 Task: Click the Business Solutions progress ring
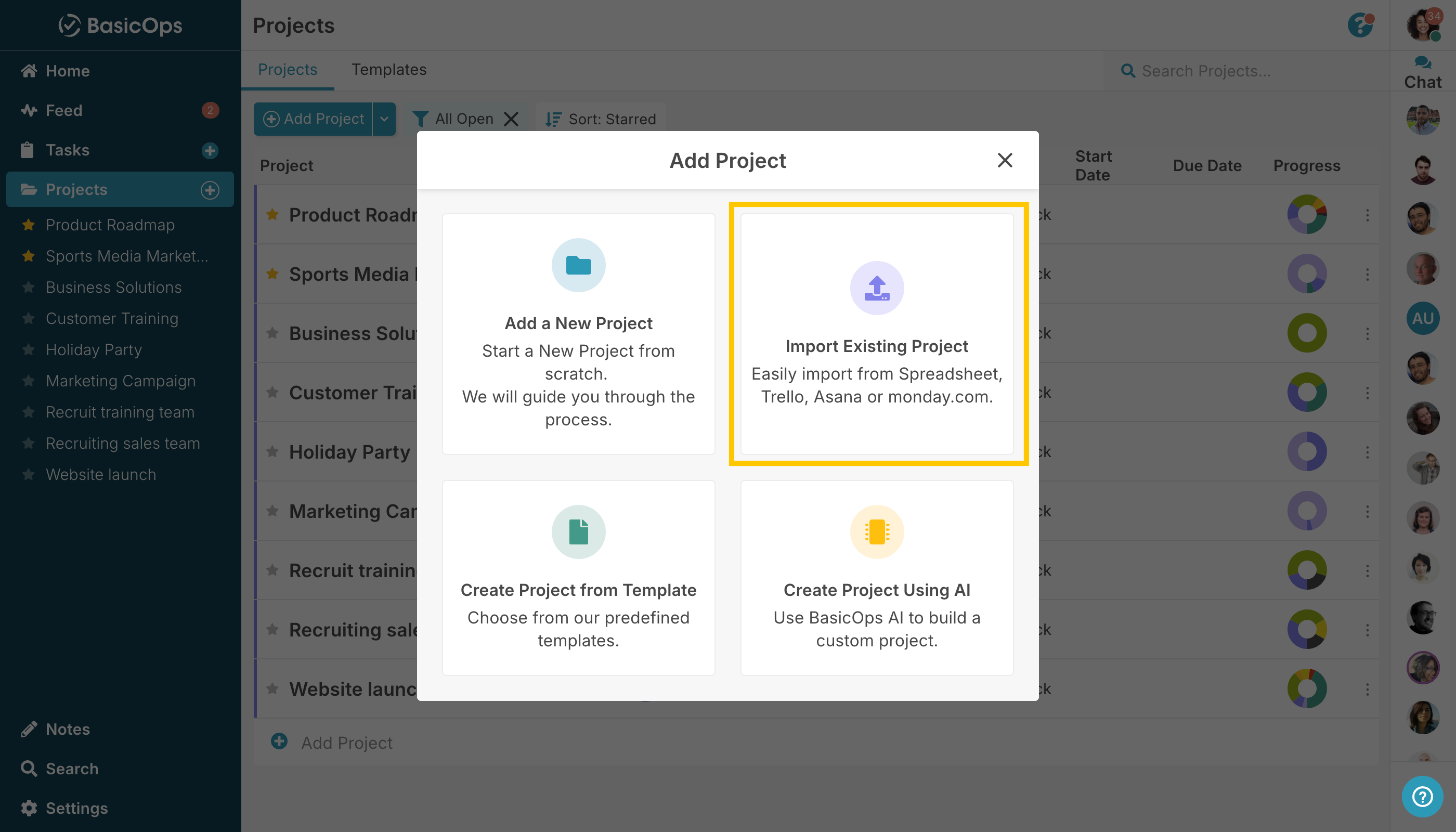(x=1306, y=333)
